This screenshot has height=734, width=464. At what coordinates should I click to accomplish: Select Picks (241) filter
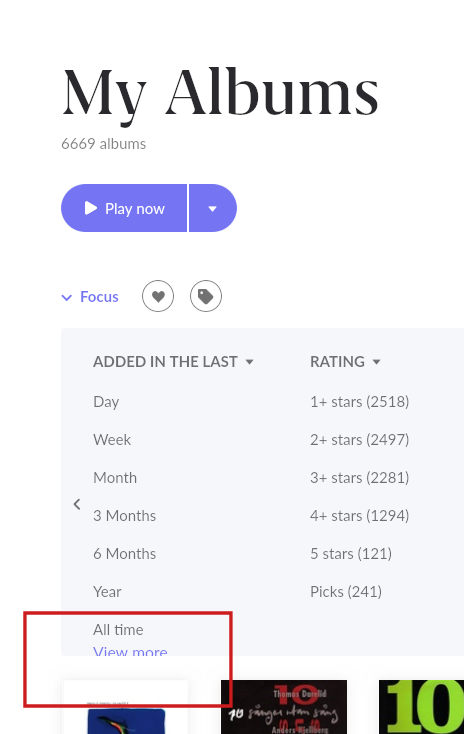pos(346,592)
